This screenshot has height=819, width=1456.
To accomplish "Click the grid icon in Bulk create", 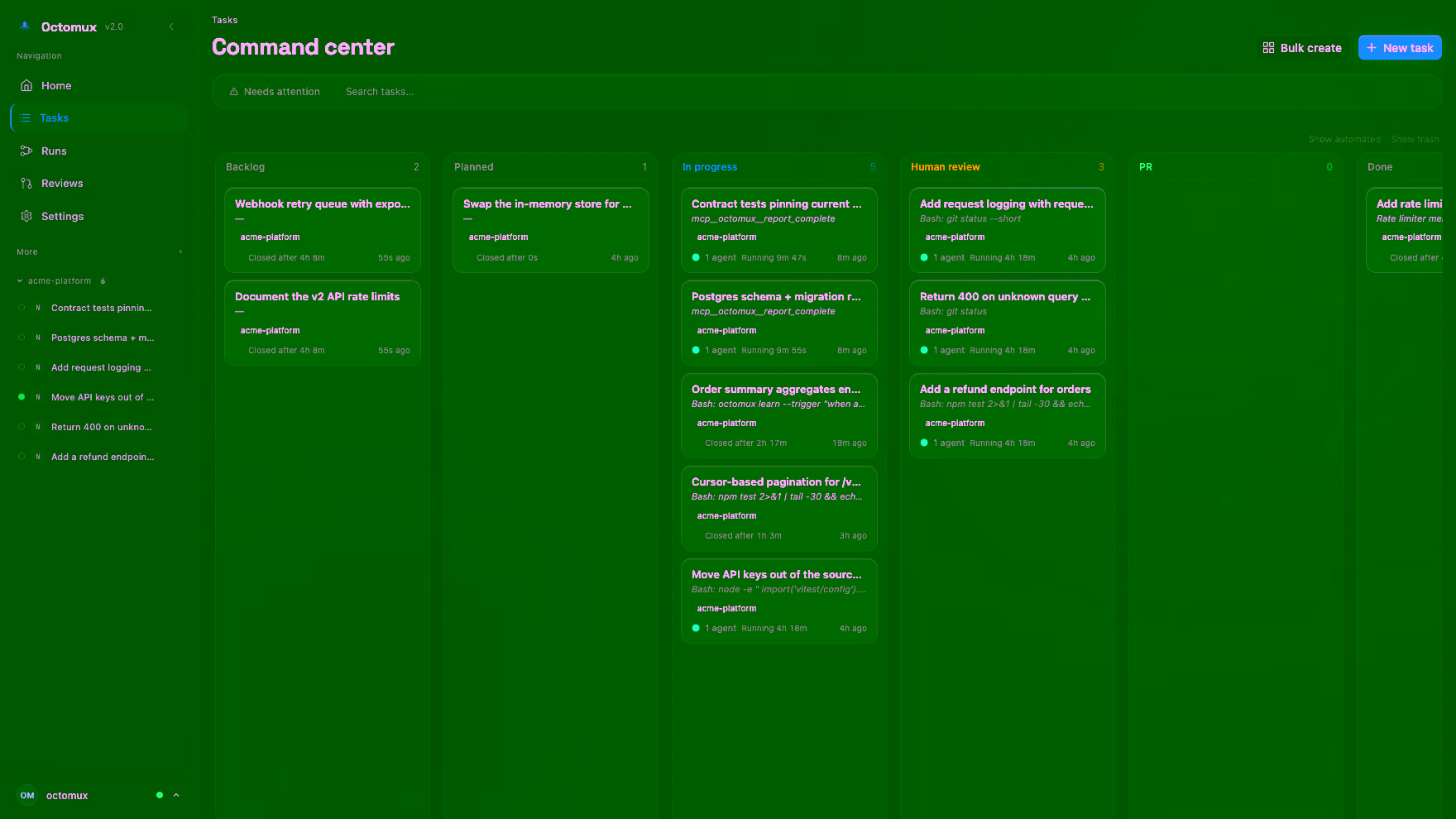I will coord(1268,48).
